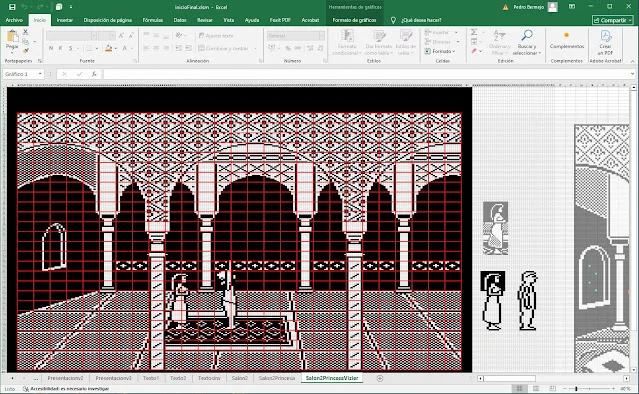Click Ordenar y filtrar button
The width and height of the screenshot is (639, 394).
[x=499, y=42]
